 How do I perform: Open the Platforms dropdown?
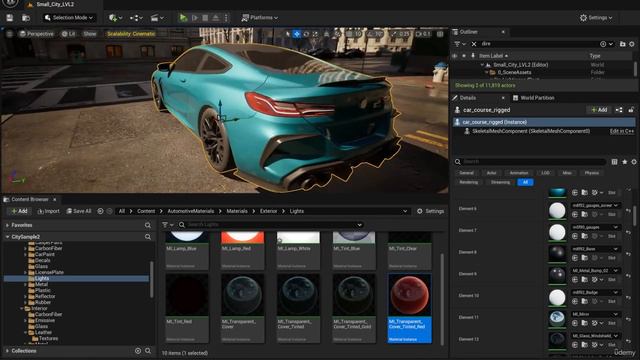[x=260, y=18]
